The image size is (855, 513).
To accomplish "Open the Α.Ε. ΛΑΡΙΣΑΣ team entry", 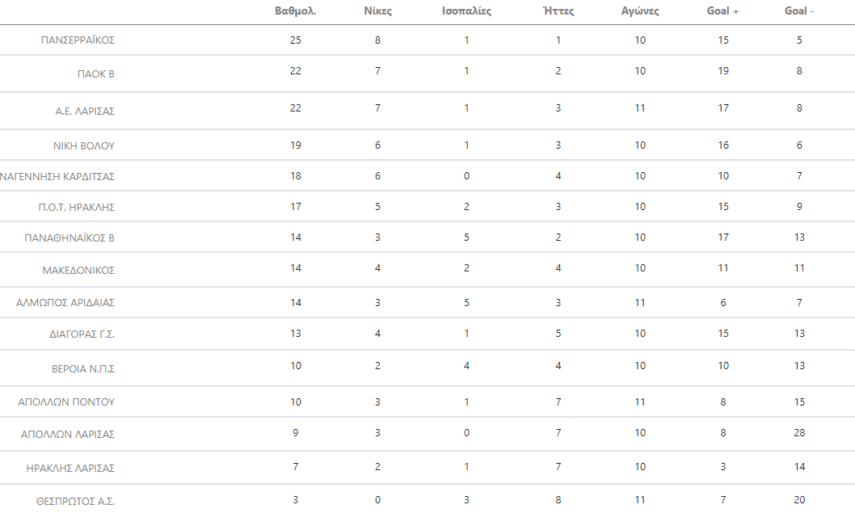I will coord(85,111).
